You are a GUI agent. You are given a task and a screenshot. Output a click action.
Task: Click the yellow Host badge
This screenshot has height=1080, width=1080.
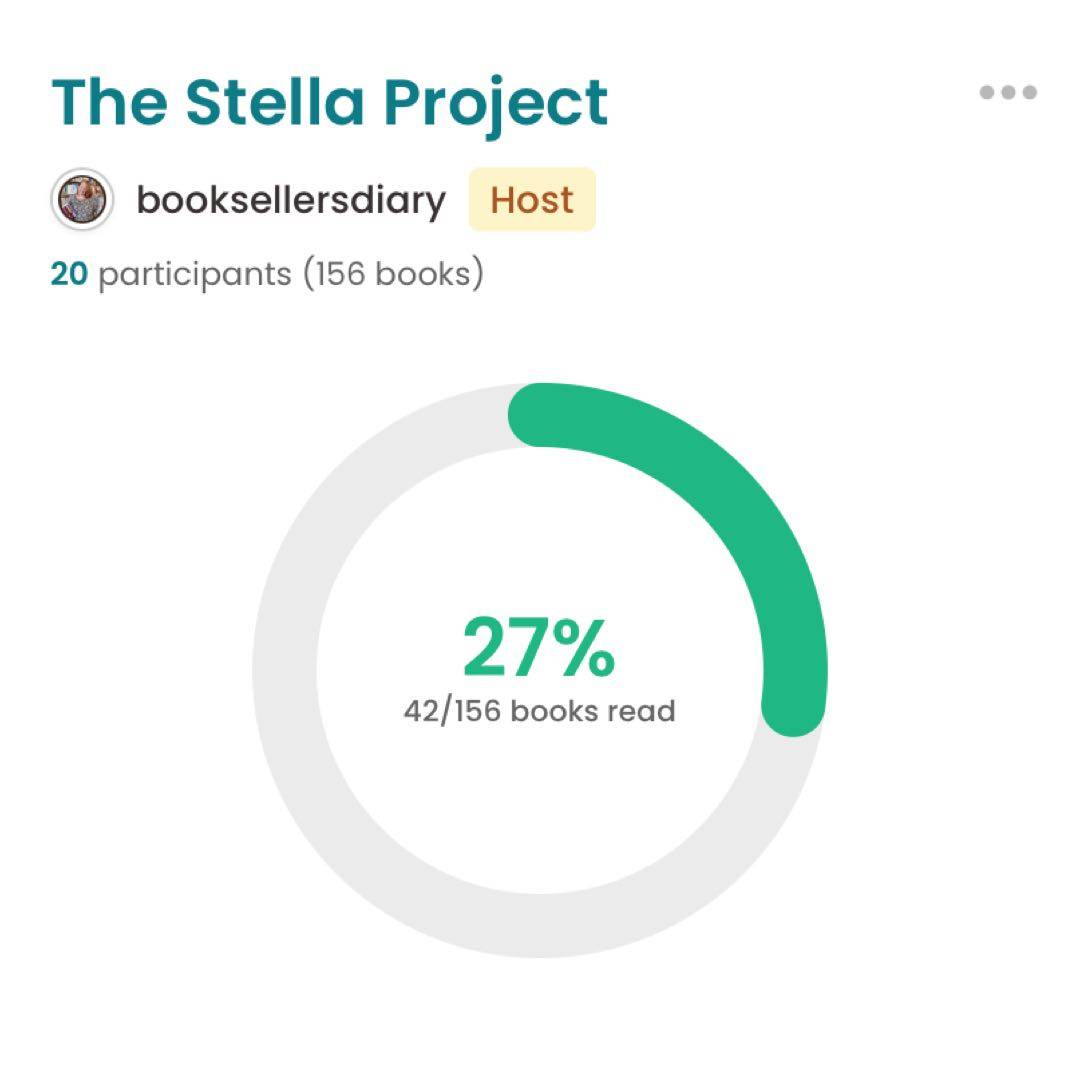(x=532, y=200)
